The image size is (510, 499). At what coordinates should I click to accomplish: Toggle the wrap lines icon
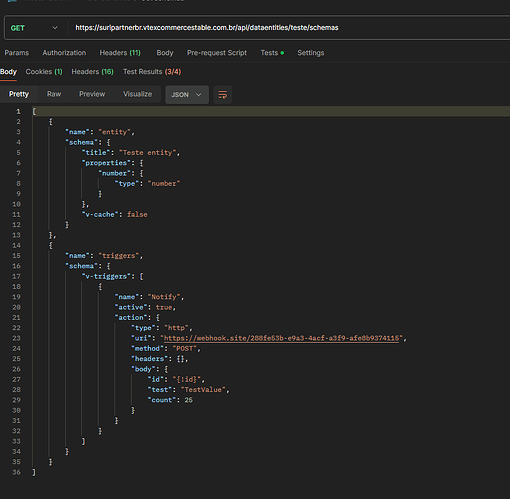point(223,95)
